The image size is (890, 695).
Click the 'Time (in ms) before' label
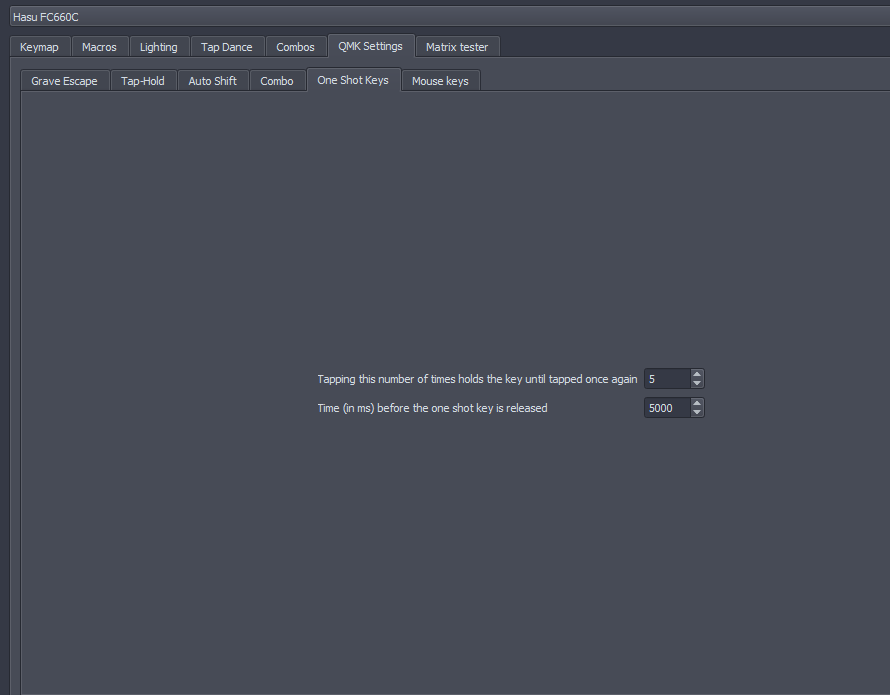(x=433, y=408)
